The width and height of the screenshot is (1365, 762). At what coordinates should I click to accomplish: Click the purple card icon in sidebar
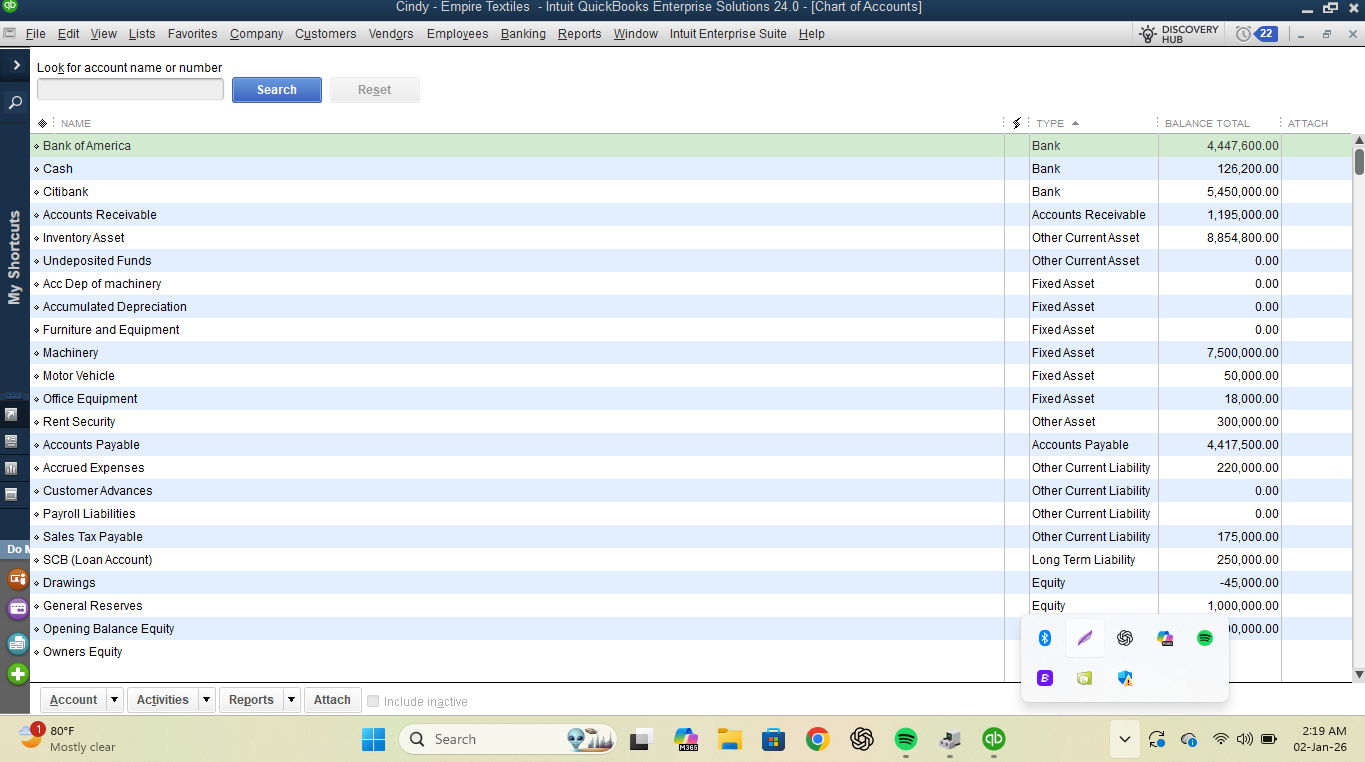17,608
